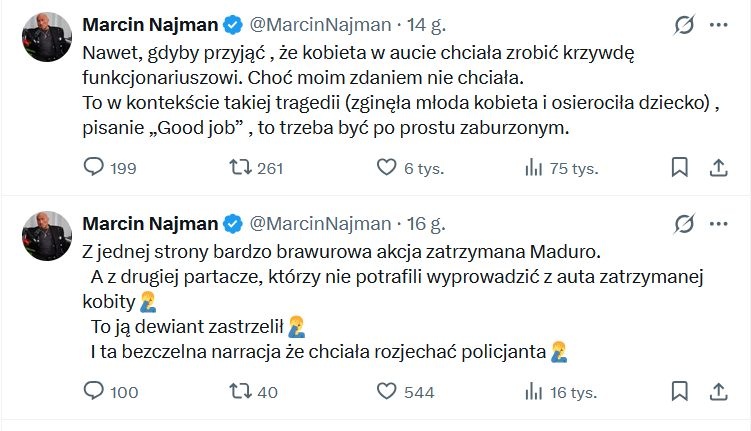Image resolution: width=751 pixels, height=431 pixels.
Task: View analytics showing 75 tys. views
Action: click(534, 167)
